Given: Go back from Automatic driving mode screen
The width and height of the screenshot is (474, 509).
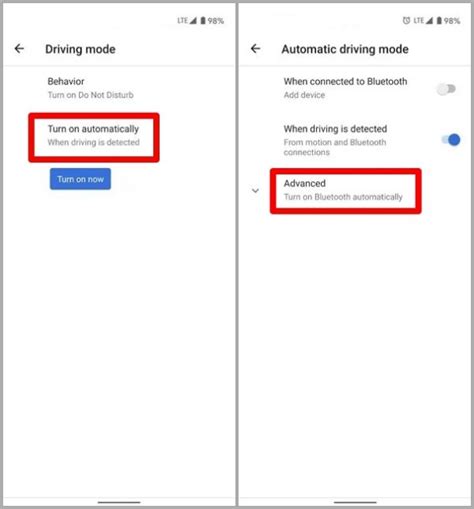Looking at the screenshot, I should click(x=255, y=49).
